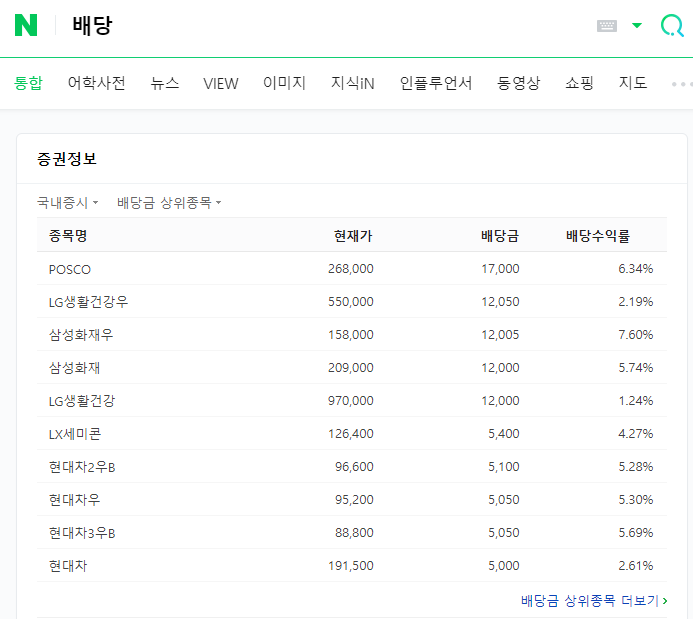This screenshot has height=619, width=693.
Task: Open the LG생활건강우 stock link
Action: tap(88, 302)
